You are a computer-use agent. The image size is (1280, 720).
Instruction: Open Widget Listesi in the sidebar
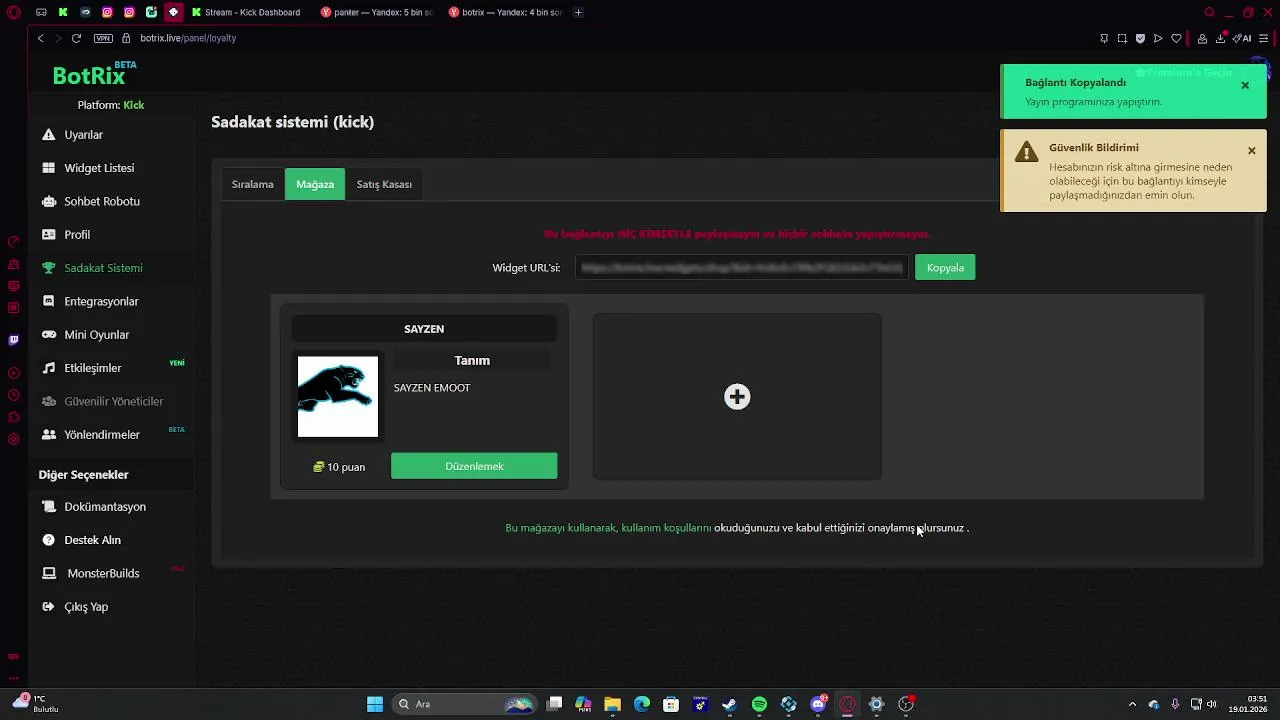[88, 168]
